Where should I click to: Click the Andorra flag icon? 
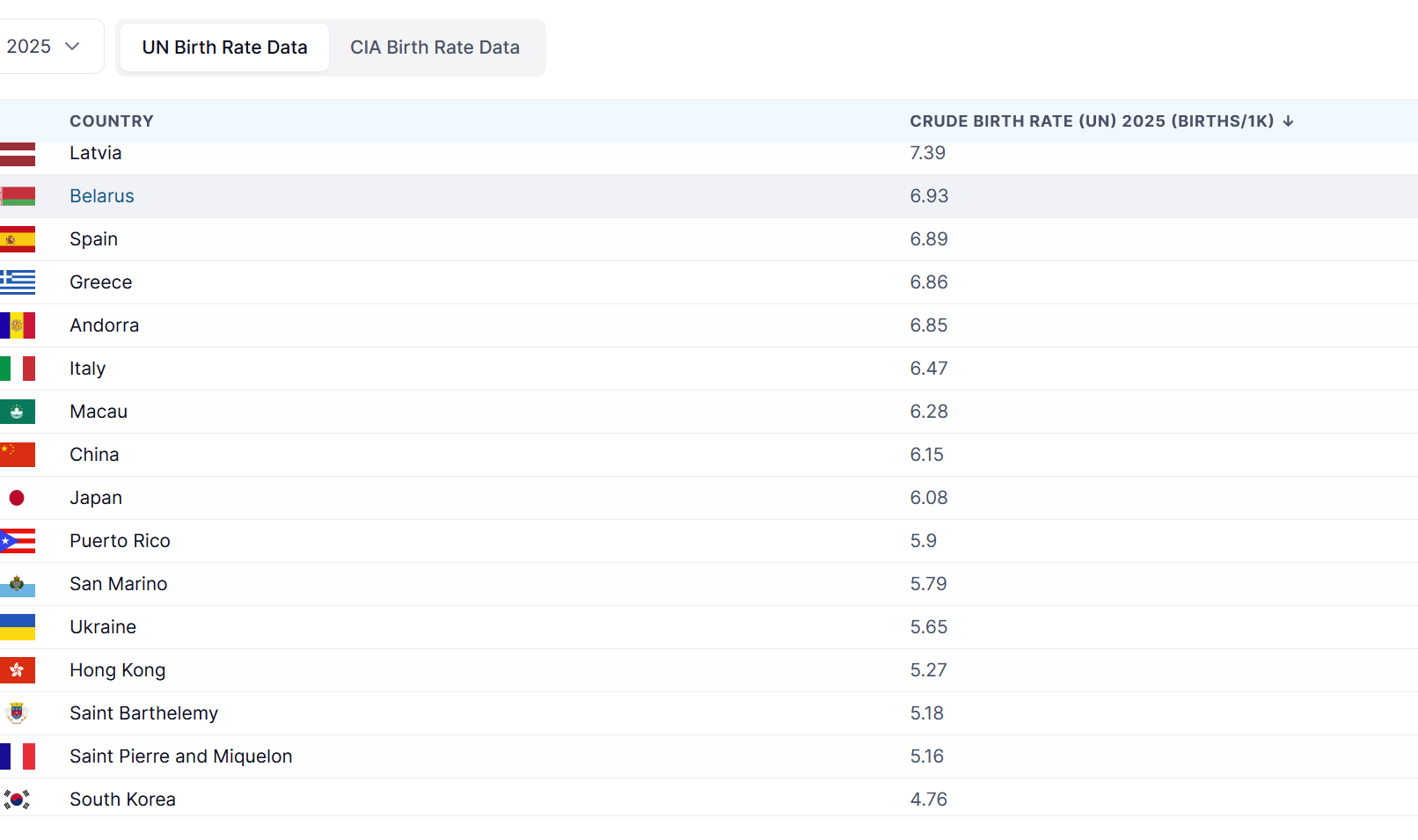click(x=18, y=325)
